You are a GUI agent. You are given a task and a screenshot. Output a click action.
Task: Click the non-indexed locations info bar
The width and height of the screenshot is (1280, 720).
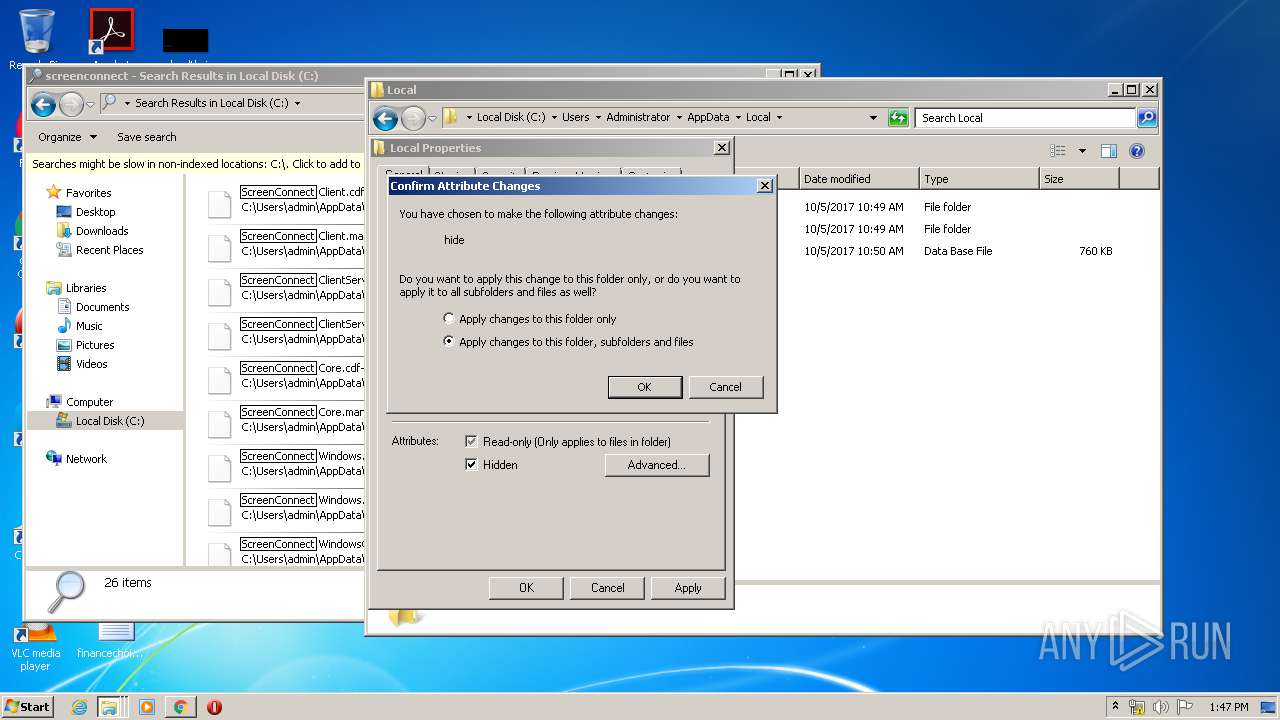(196, 164)
